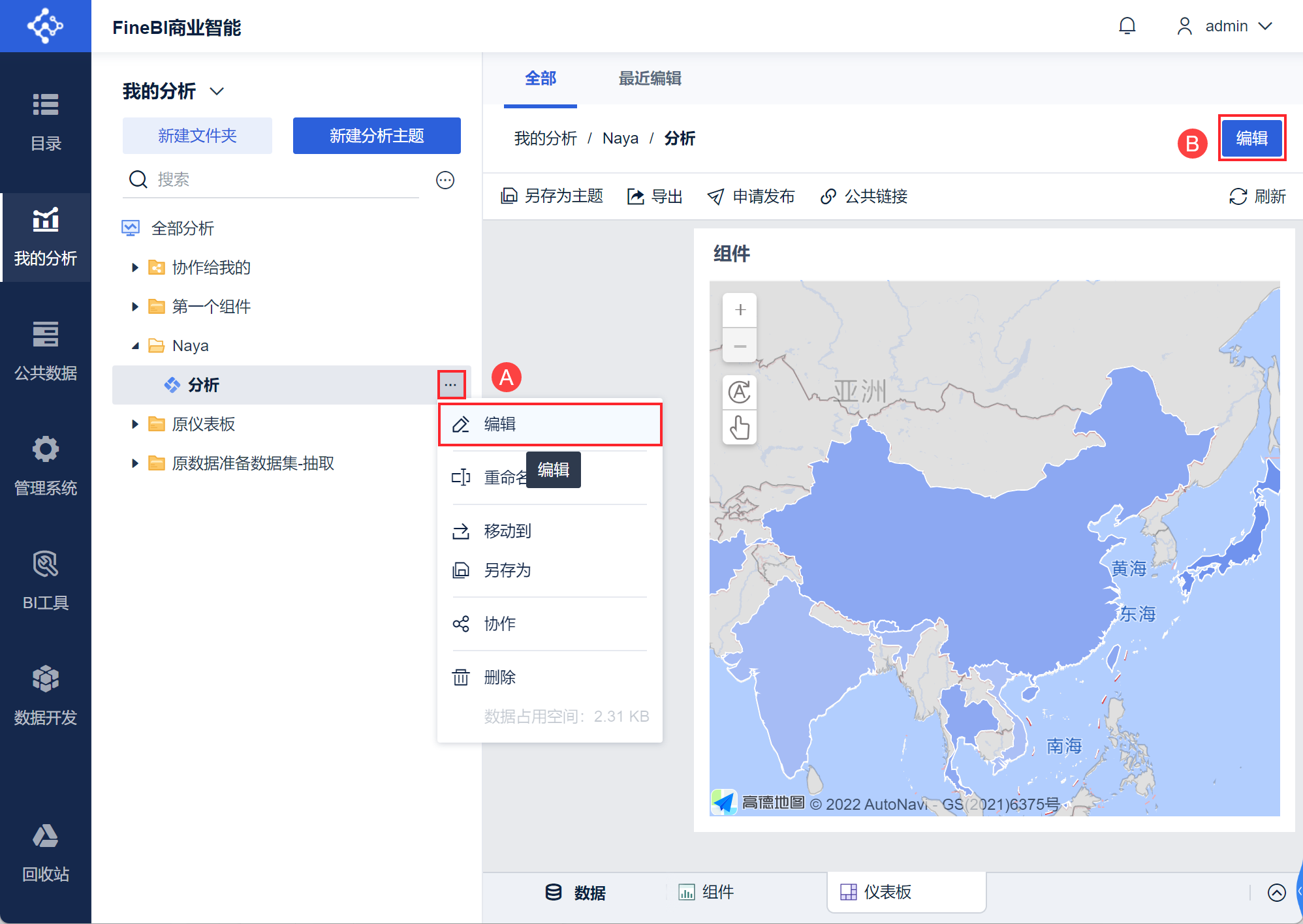1303x924 pixels.
Task: Select 删除 in the context menu
Action: tap(499, 677)
